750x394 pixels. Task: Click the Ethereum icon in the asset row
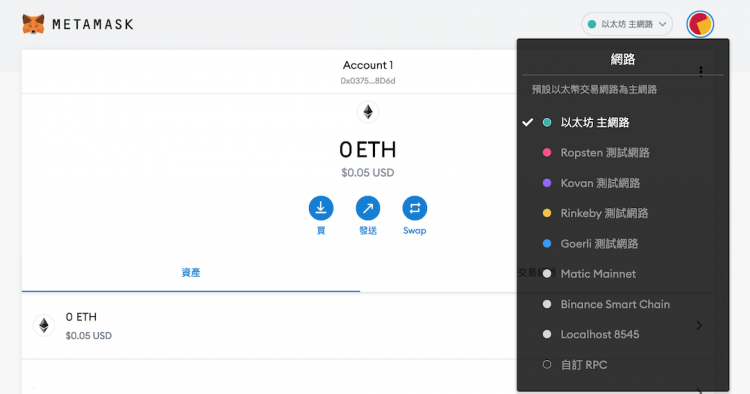[44, 326]
